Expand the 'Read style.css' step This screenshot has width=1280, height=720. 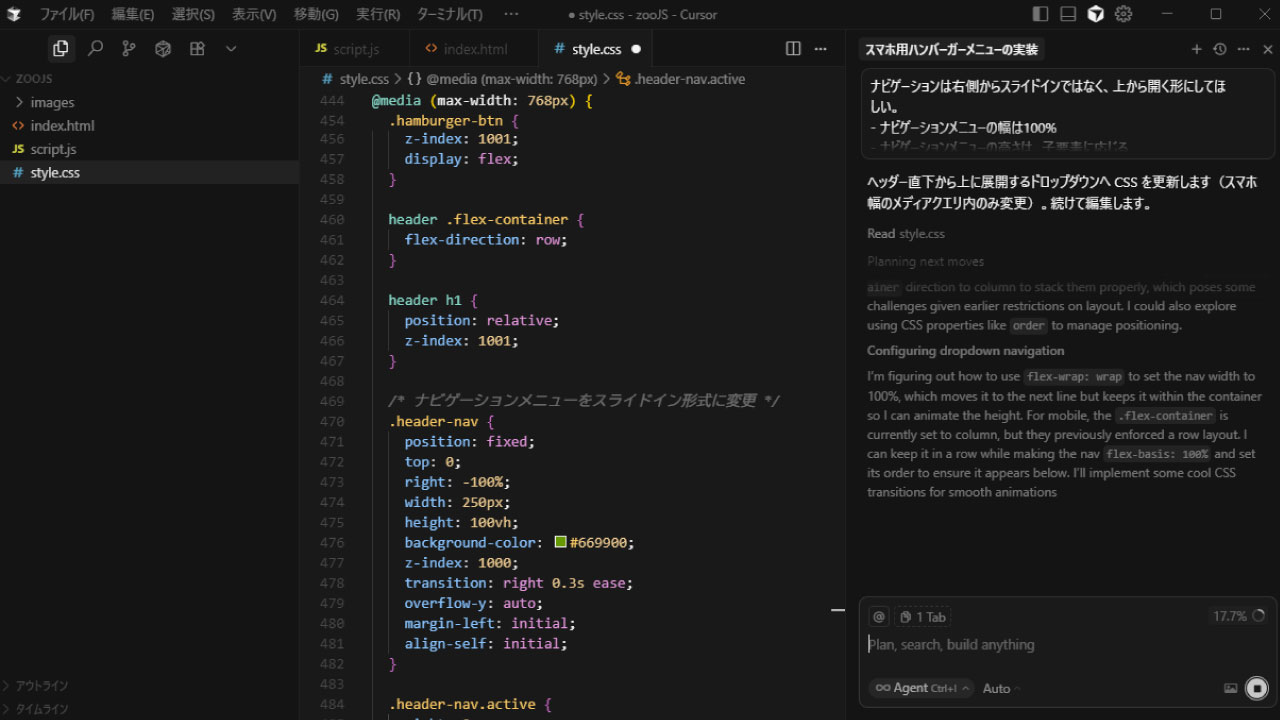[x=906, y=233]
